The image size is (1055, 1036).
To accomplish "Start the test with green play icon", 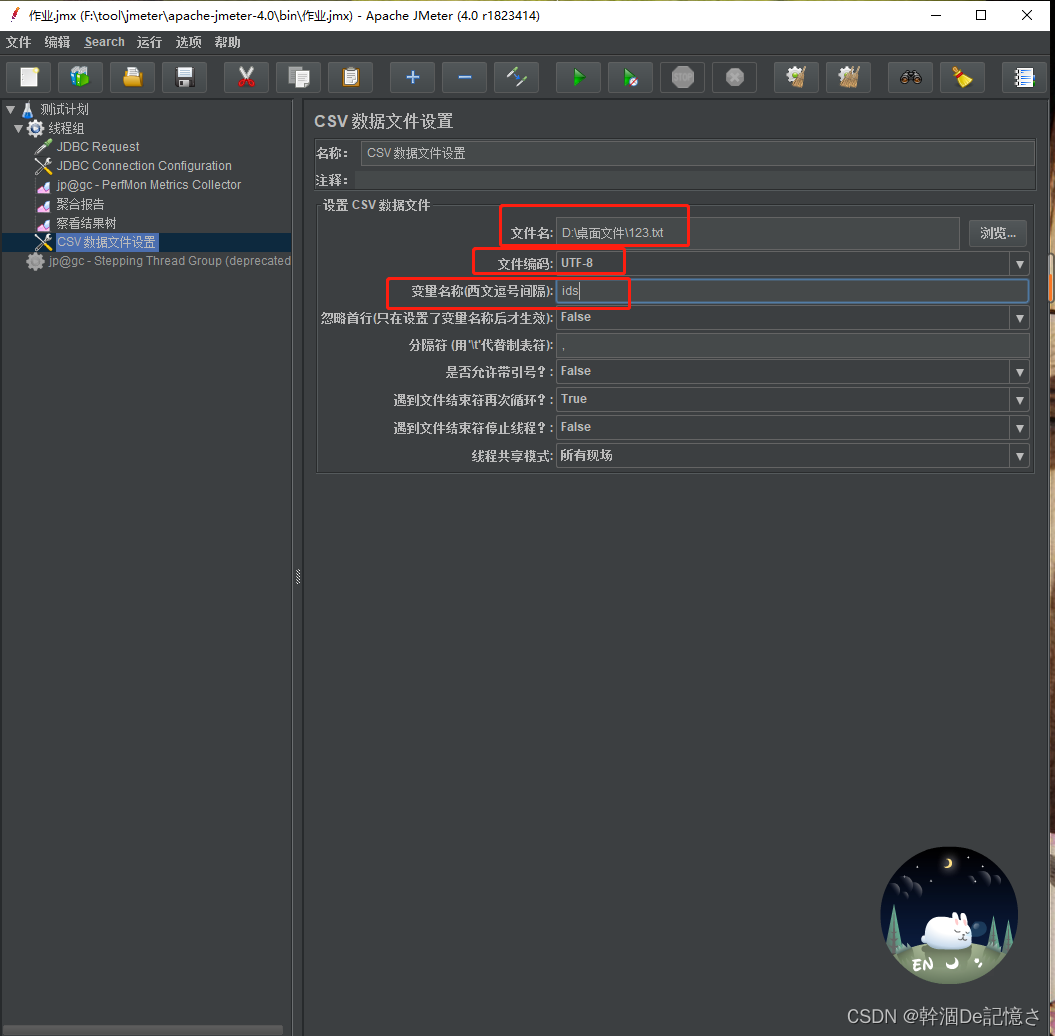I will pos(578,77).
